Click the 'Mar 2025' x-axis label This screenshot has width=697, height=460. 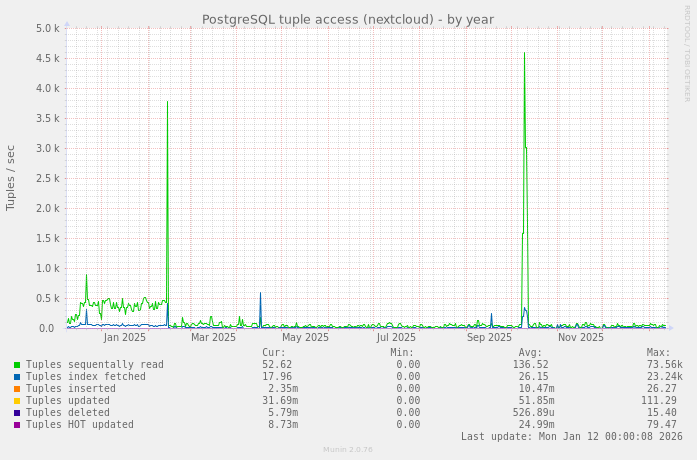(213, 337)
